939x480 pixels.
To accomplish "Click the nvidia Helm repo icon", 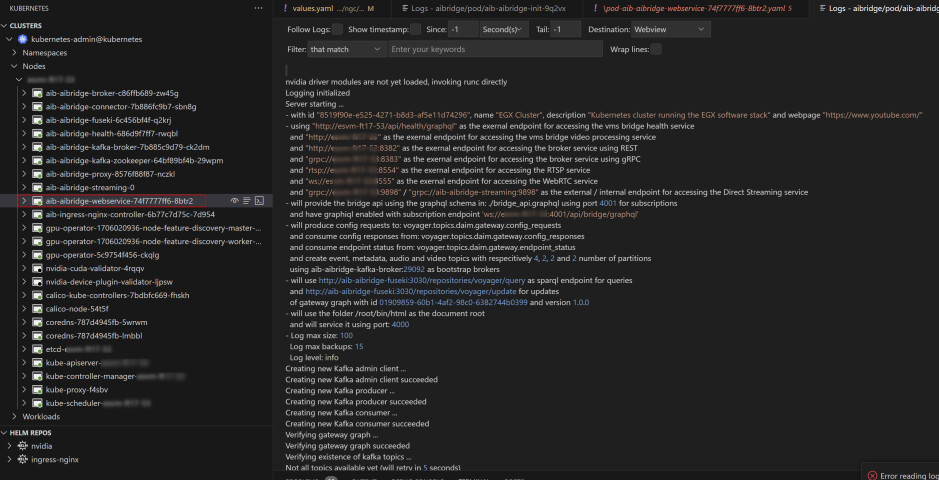I will point(22,446).
